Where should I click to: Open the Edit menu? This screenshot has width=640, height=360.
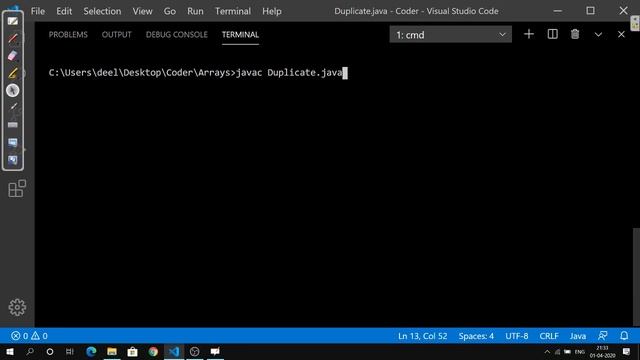click(x=64, y=11)
